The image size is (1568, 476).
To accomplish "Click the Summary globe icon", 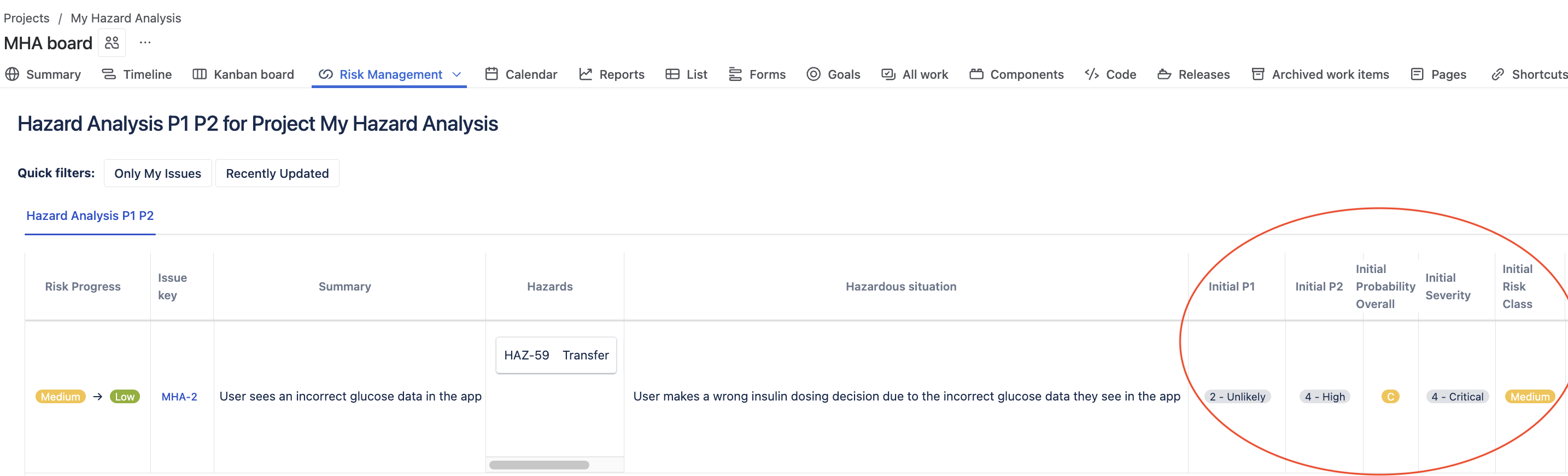I will click(x=12, y=74).
